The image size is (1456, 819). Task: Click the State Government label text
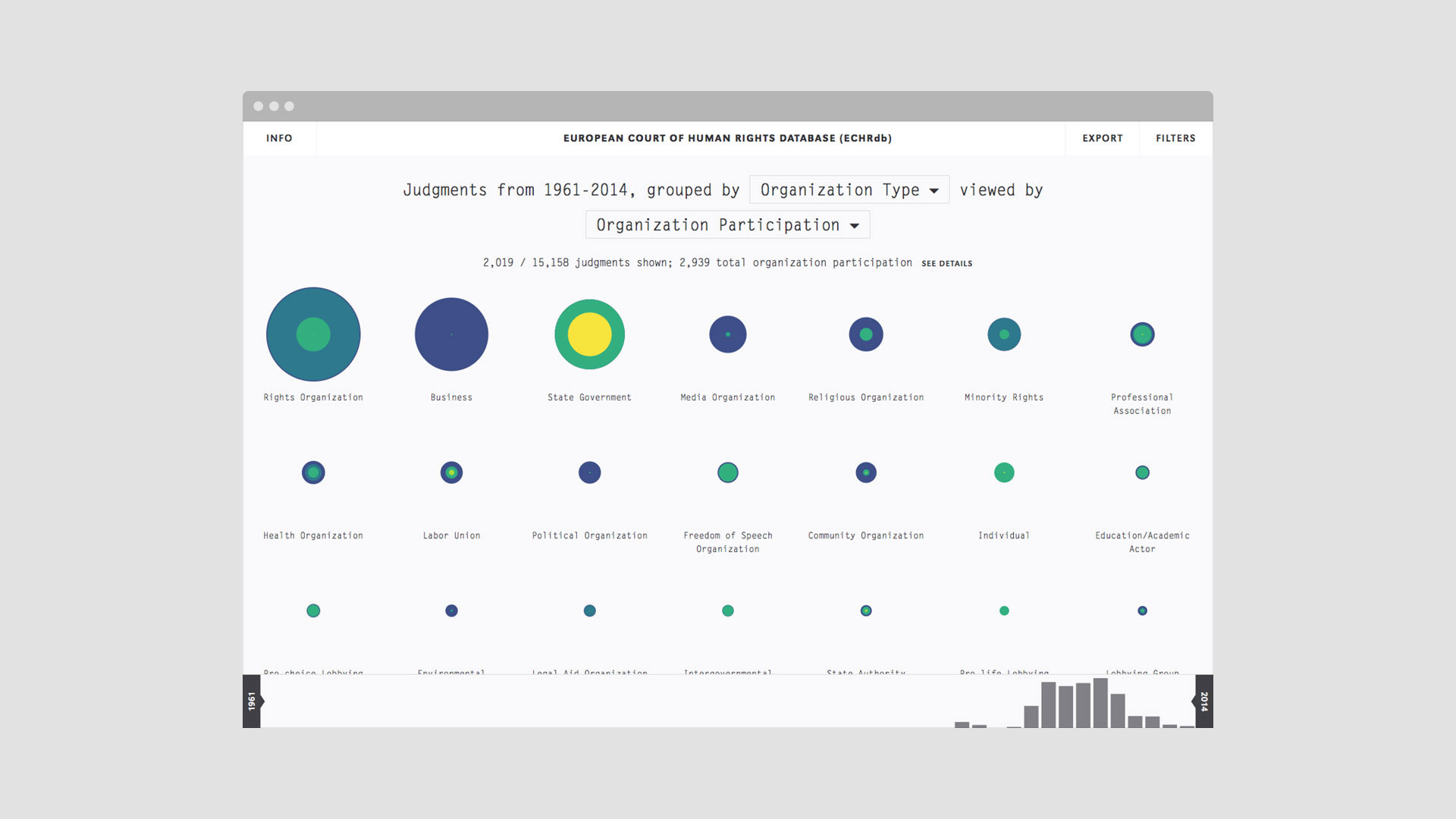tap(589, 397)
